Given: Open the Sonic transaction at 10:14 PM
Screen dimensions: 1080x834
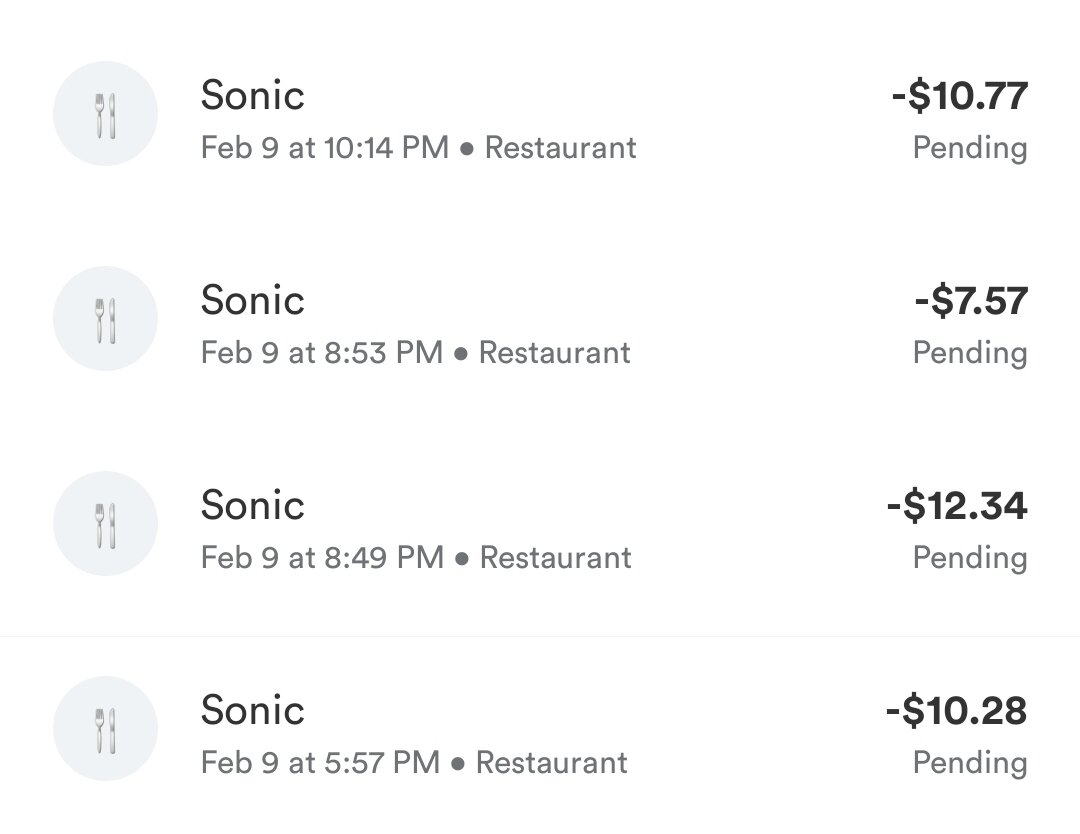Looking at the screenshot, I should [253, 96].
